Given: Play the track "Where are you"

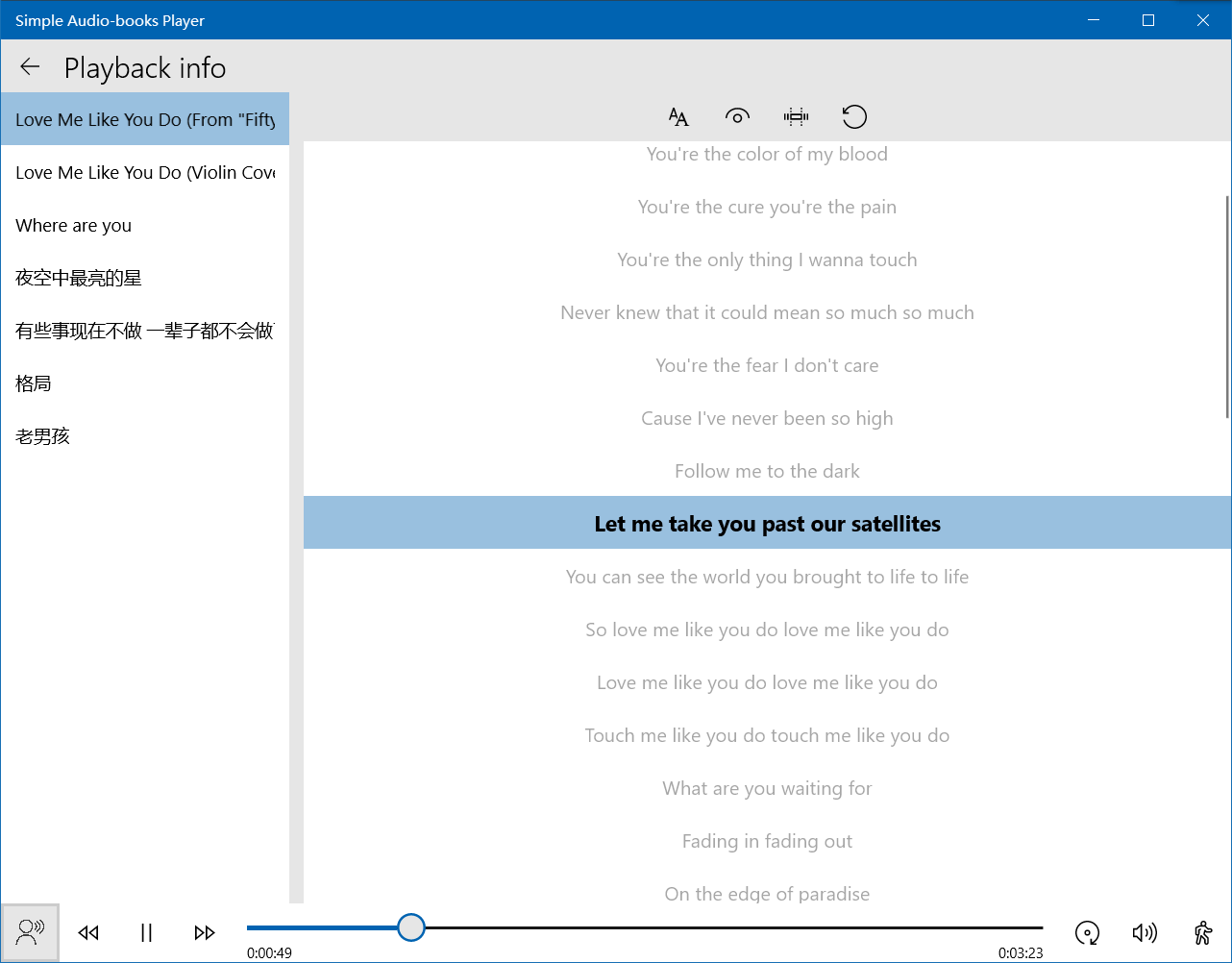Looking at the screenshot, I should [145, 225].
